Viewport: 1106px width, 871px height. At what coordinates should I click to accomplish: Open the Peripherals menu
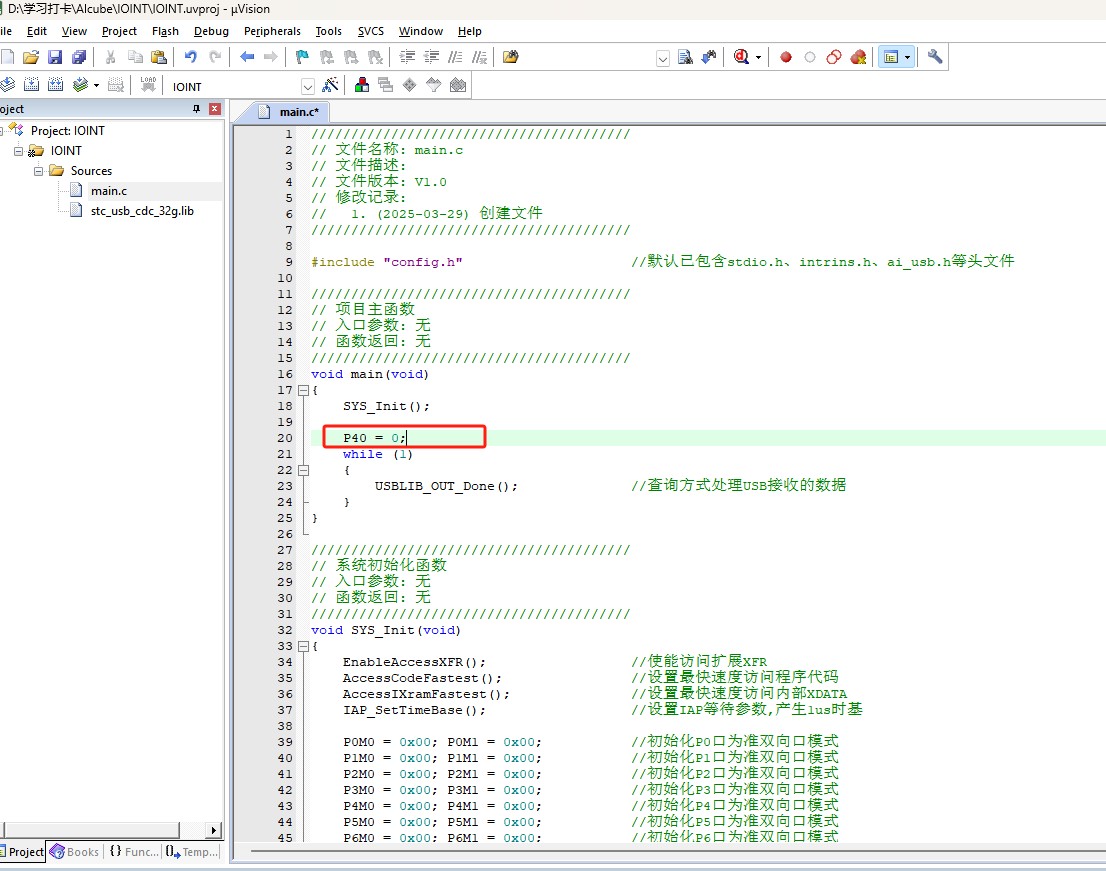coord(272,31)
